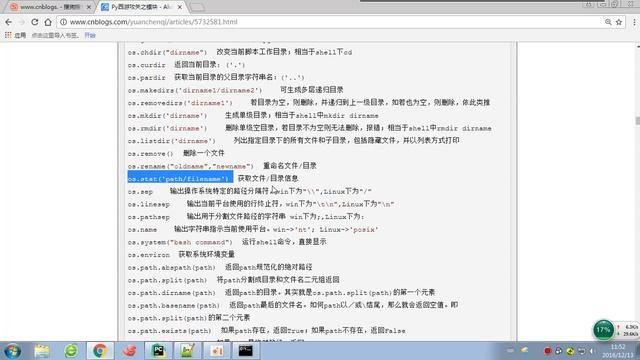Screen dimensions: 640x360
Task: Click the page vertical scrollbar thumb
Action: pyautogui.click(x=637, y=121)
